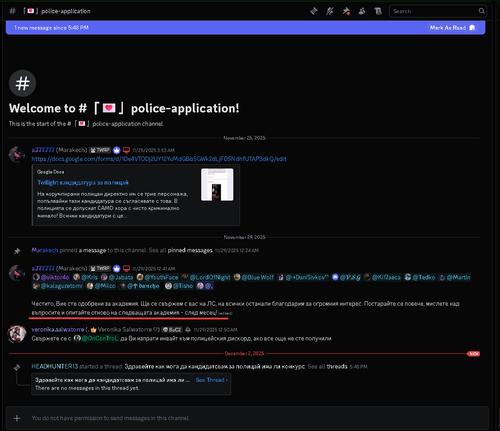Viewport: 500px width, 431px height.
Task: Click the red monitor badge on the 11/25 message
Action: (126, 150)
